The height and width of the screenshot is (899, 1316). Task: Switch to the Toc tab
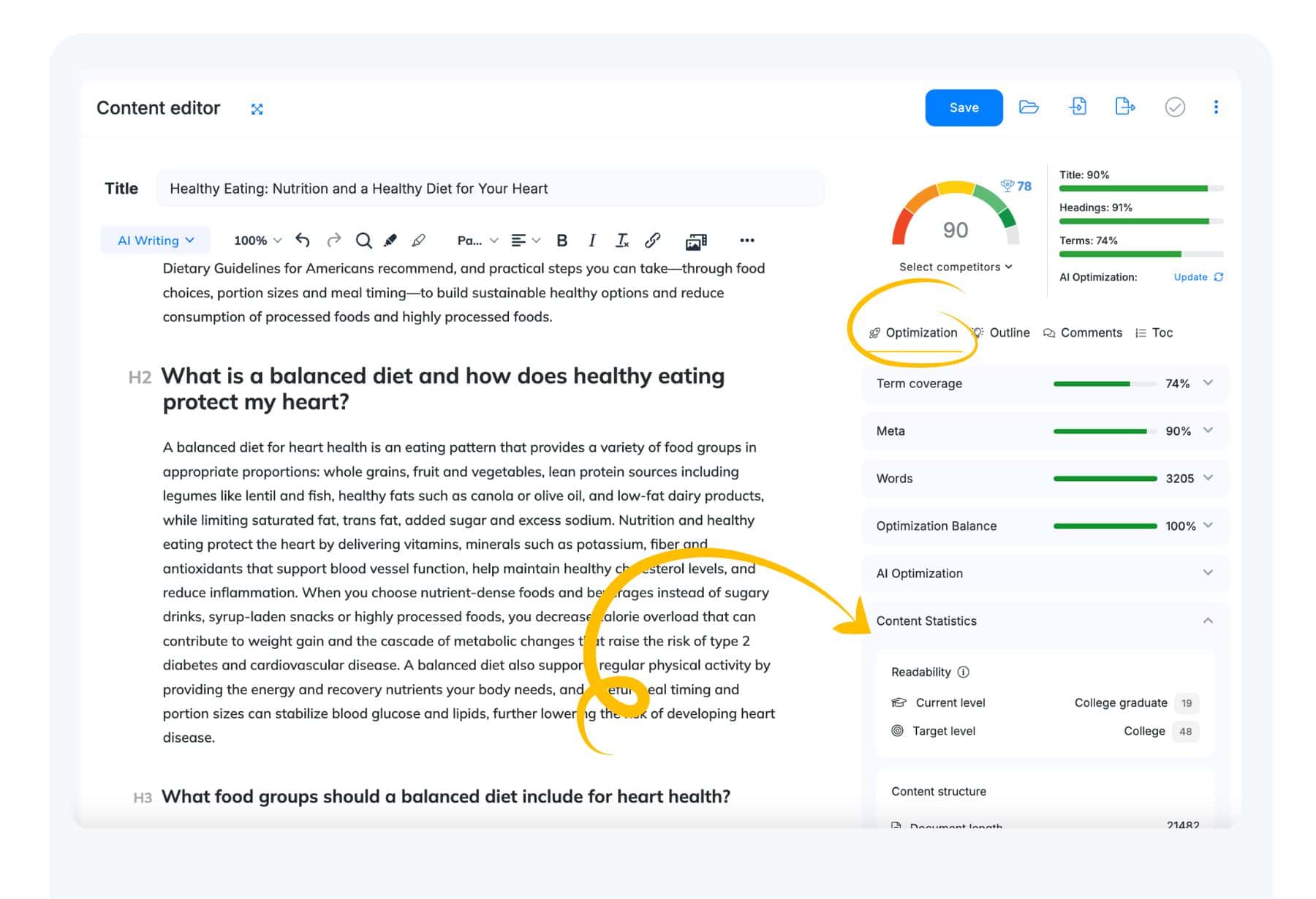coord(1154,333)
